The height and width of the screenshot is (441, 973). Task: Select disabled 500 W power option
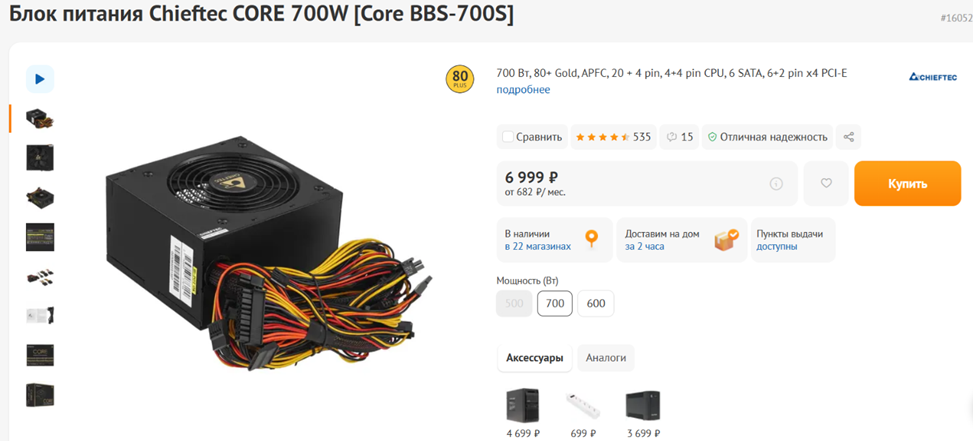pos(514,303)
